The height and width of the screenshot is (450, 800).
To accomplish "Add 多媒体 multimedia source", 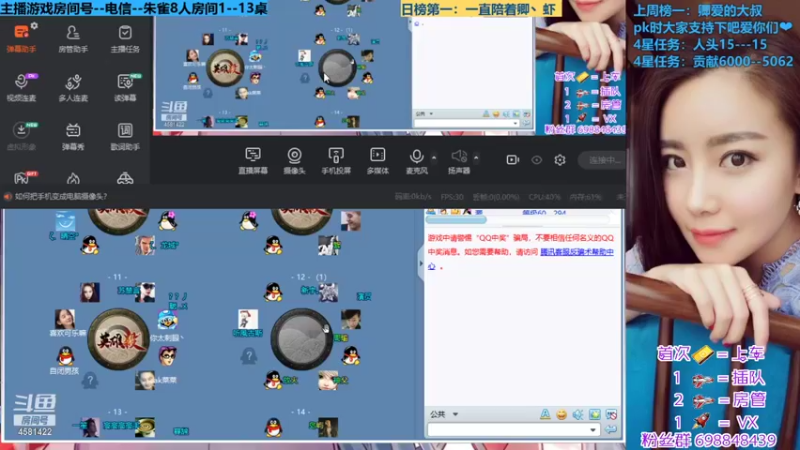I will pyautogui.click(x=378, y=160).
